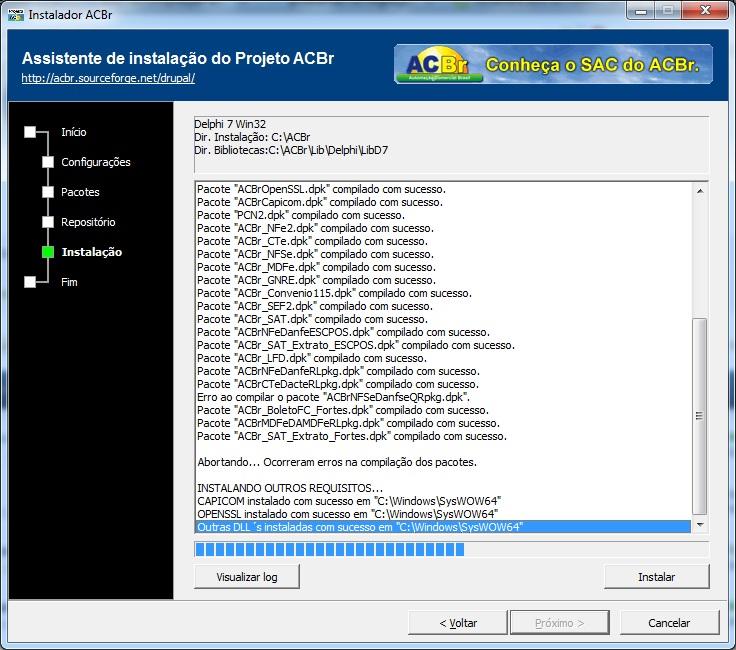The height and width of the screenshot is (650, 736).
Task: Select the ACBrNFeDanfeRLpkg.dpk log line
Action: pyautogui.click(x=443, y=371)
